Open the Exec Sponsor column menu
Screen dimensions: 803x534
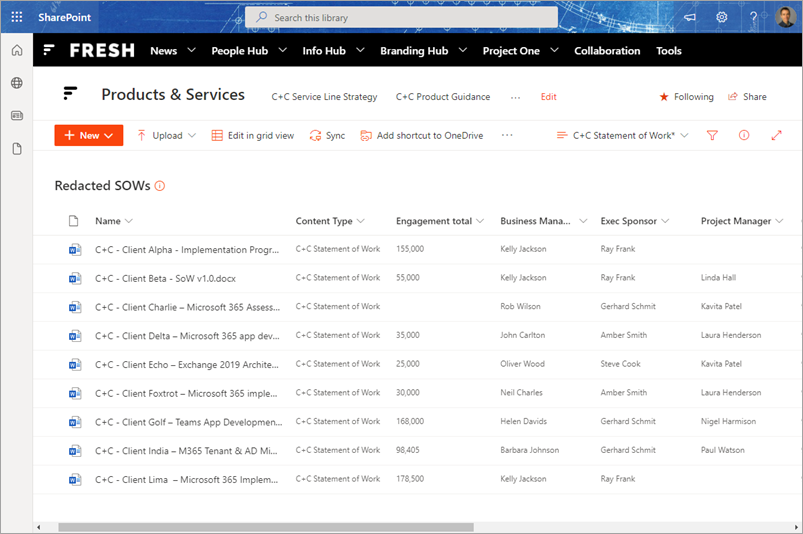pos(665,221)
